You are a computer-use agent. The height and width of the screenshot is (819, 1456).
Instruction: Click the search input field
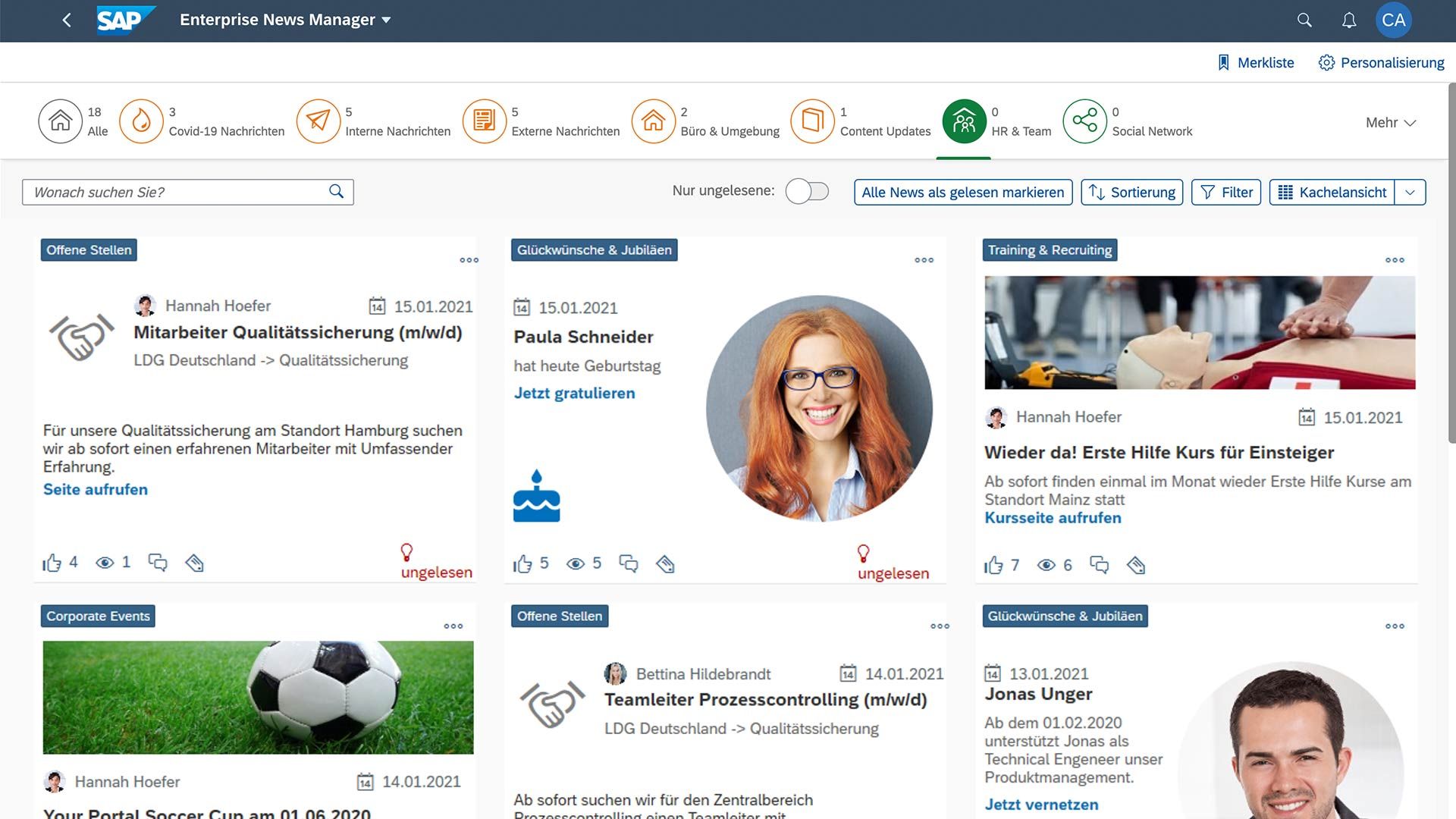(188, 191)
